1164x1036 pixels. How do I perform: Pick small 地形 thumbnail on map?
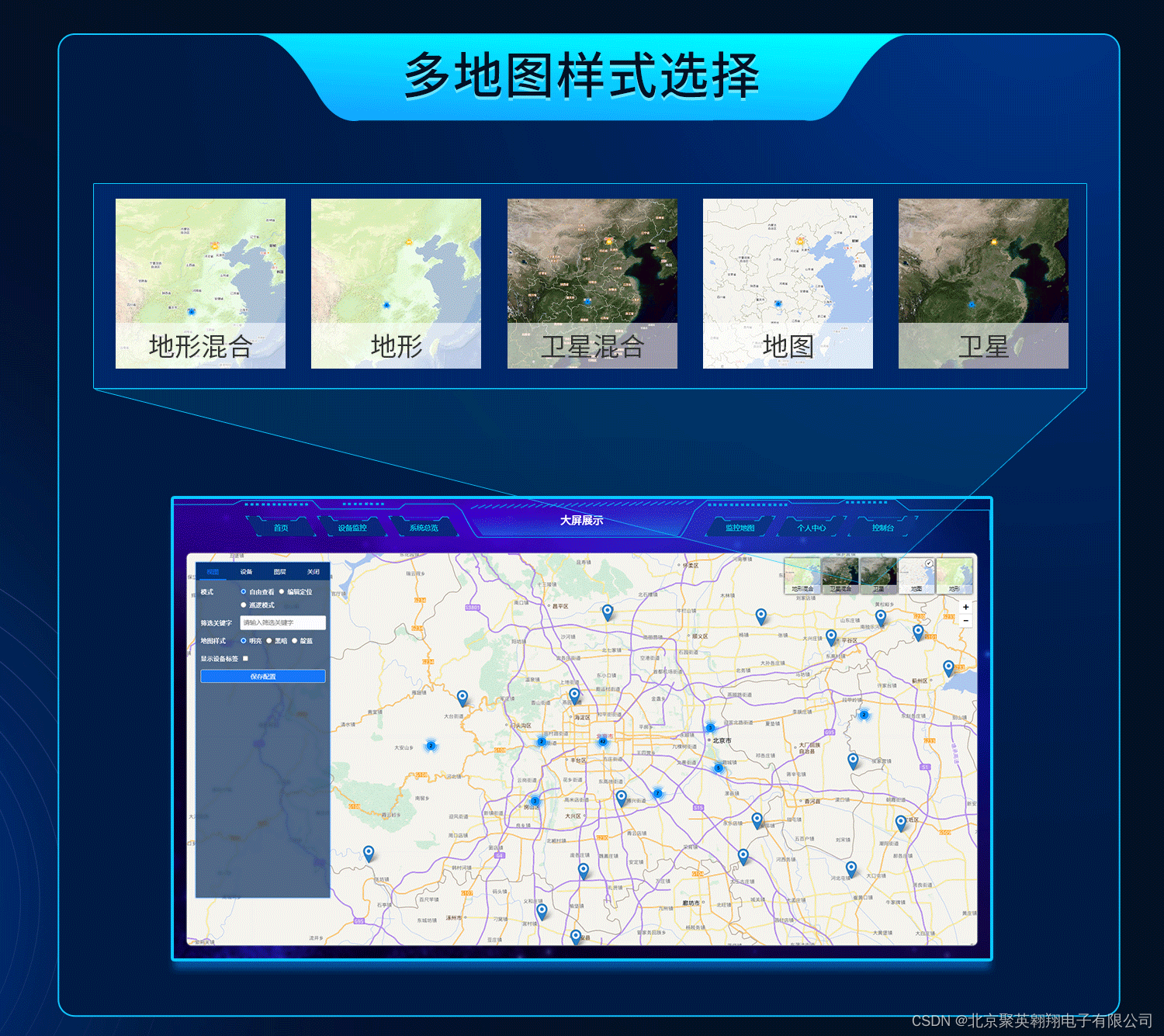(x=954, y=576)
